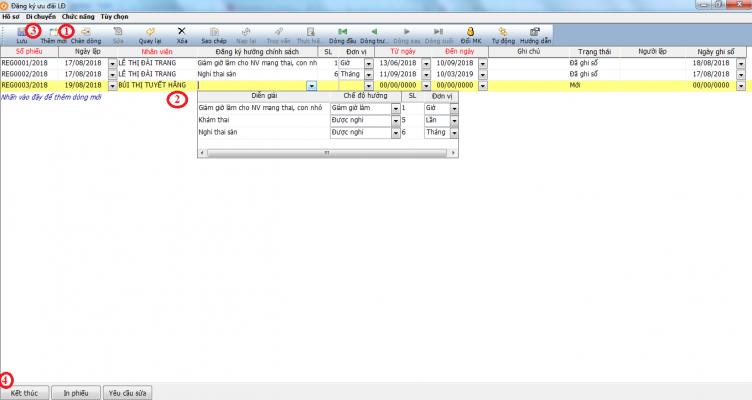Click the policy input field in REG0003/2018 row
This screenshot has height=400, width=752.
click(x=252, y=85)
